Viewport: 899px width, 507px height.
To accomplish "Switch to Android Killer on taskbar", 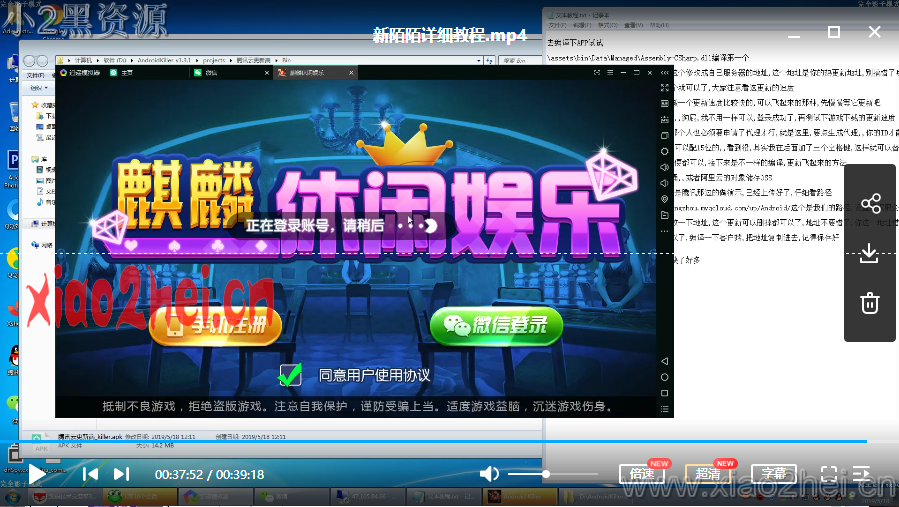I will pos(521,496).
